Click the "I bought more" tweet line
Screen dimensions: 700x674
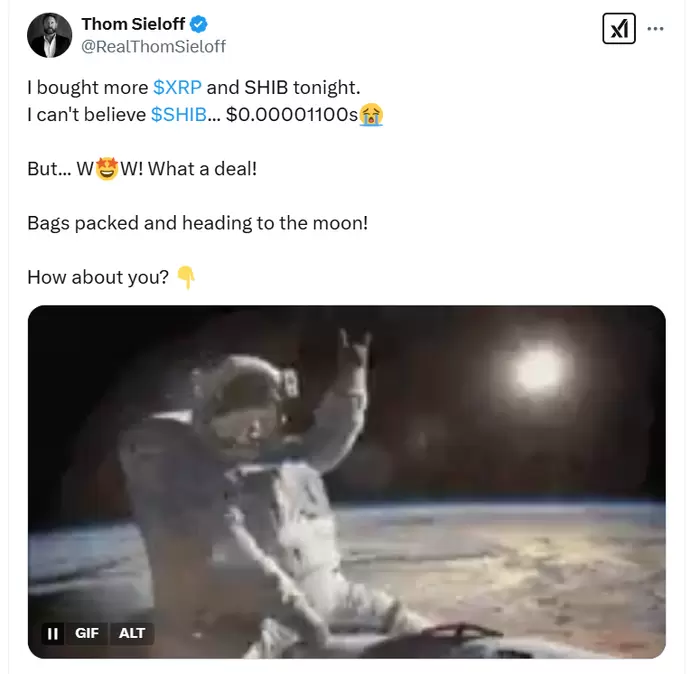[88, 87]
